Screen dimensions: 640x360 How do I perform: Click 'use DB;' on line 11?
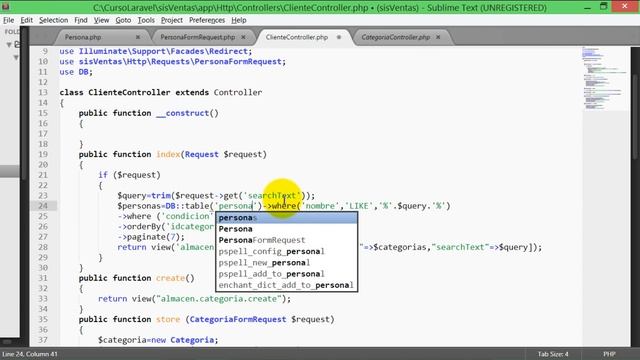tap(76, 72)
